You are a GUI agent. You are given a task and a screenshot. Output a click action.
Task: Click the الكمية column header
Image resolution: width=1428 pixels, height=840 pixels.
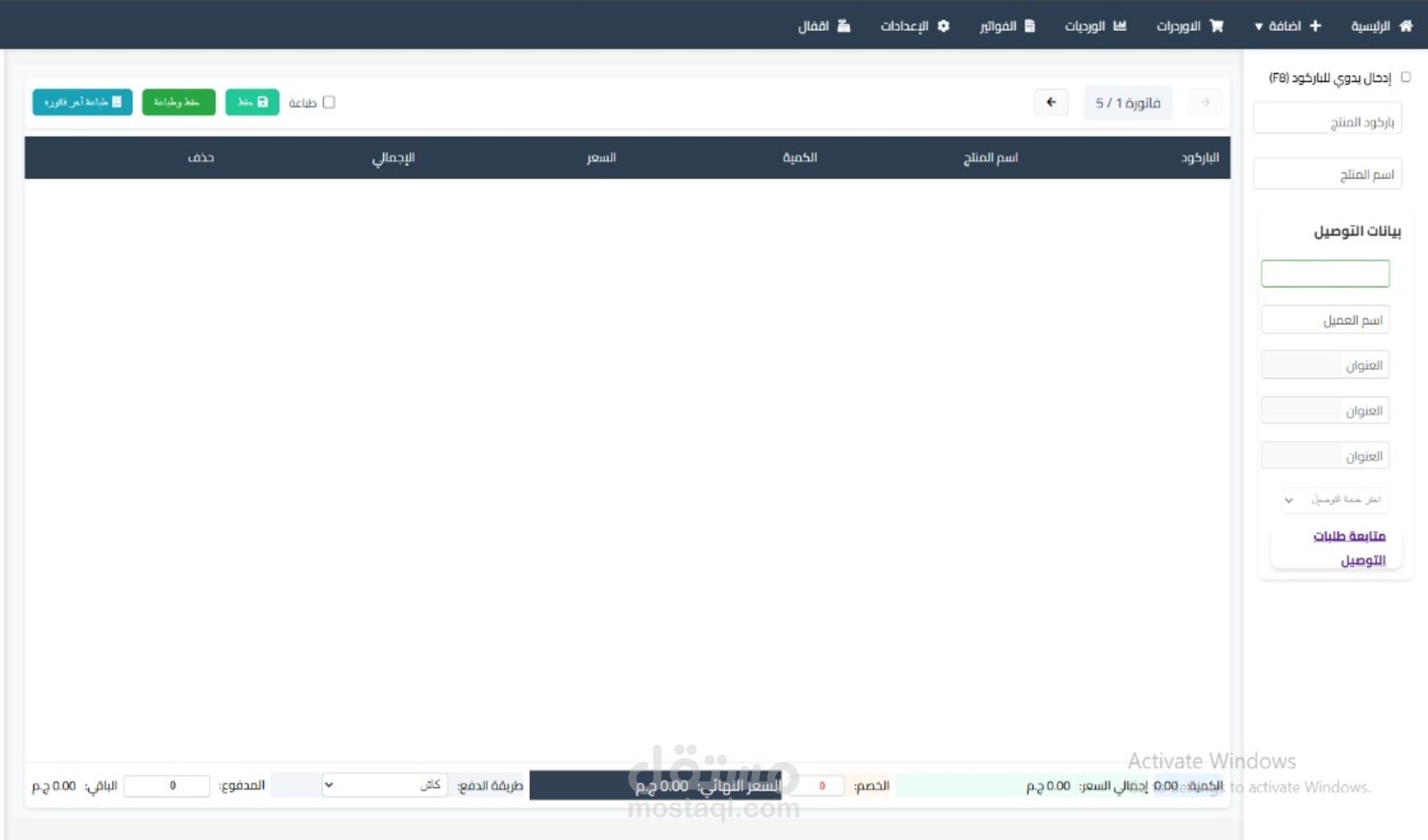(x=800, y=157)
